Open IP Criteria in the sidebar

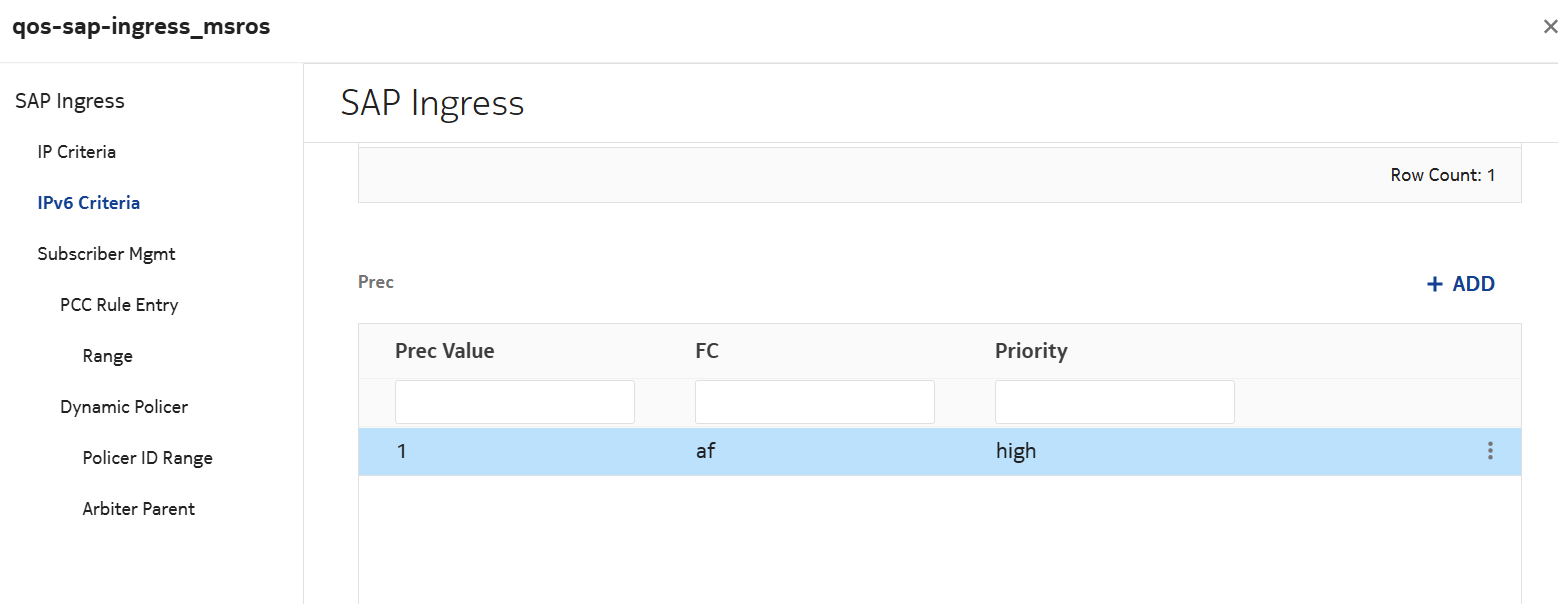(77, 152)
